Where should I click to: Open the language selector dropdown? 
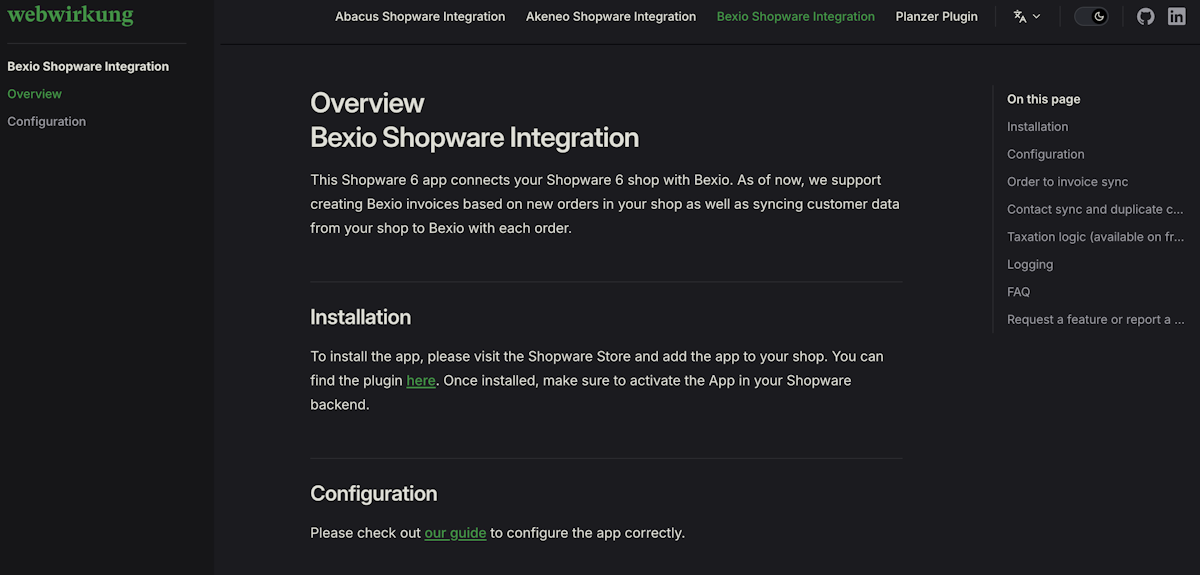(x=1027, y=16)
